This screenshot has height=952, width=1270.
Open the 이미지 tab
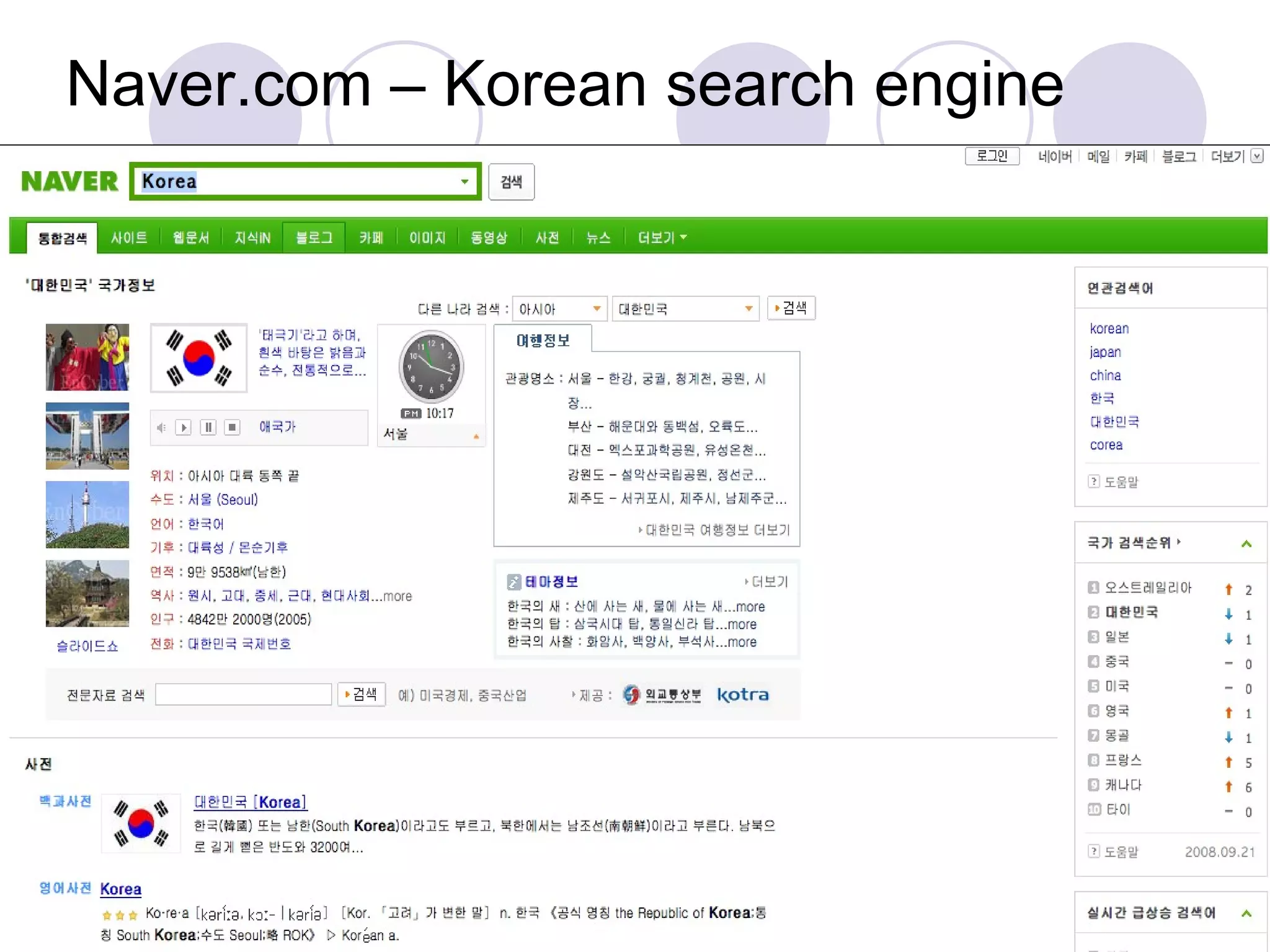tap(427, 237)
